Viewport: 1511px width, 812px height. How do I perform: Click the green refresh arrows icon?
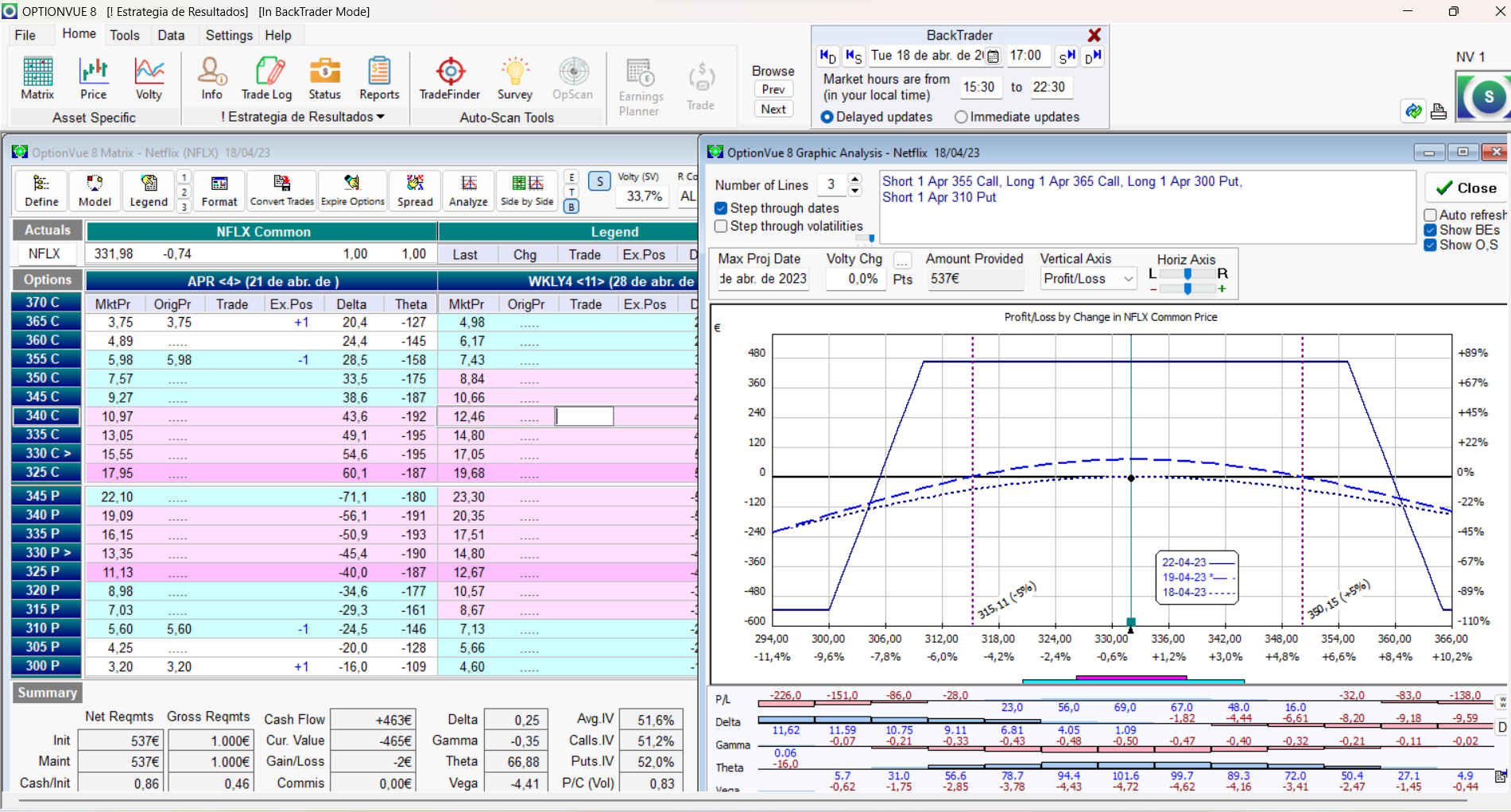tap(1413, 111)
